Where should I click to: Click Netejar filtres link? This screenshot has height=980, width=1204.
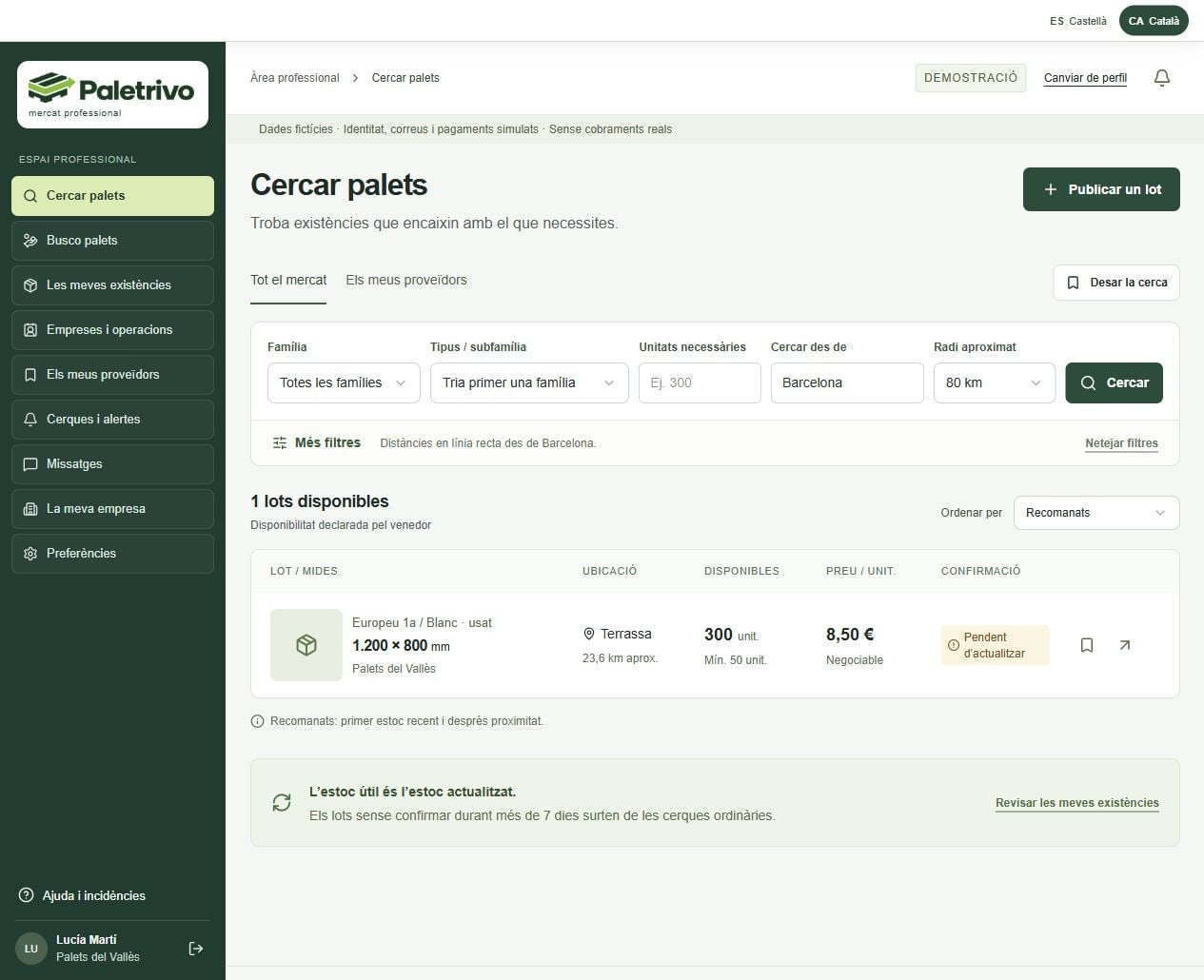pyautogui.click(x=1121, y=443)
